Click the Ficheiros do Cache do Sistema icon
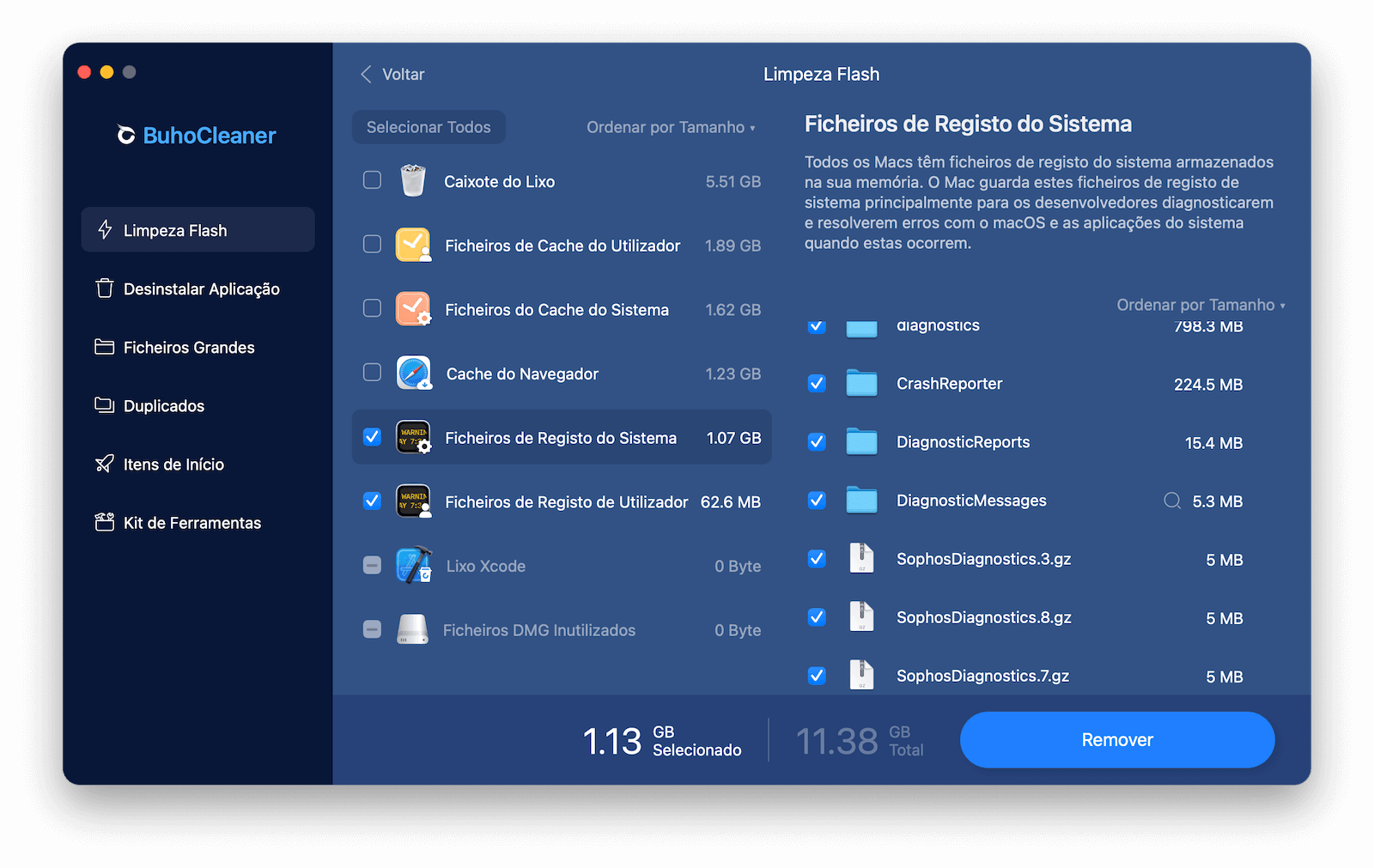 tap(413, 309)
